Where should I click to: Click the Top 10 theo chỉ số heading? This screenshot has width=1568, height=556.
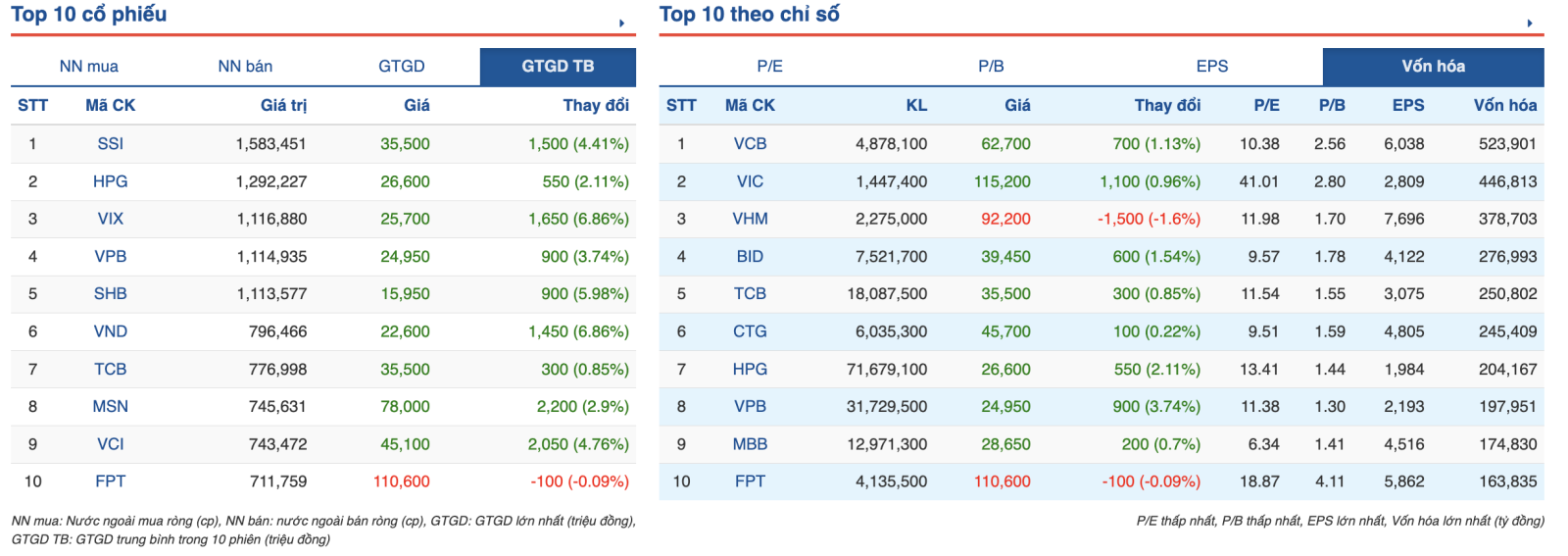pyautogui.click(x=750, y=15)
